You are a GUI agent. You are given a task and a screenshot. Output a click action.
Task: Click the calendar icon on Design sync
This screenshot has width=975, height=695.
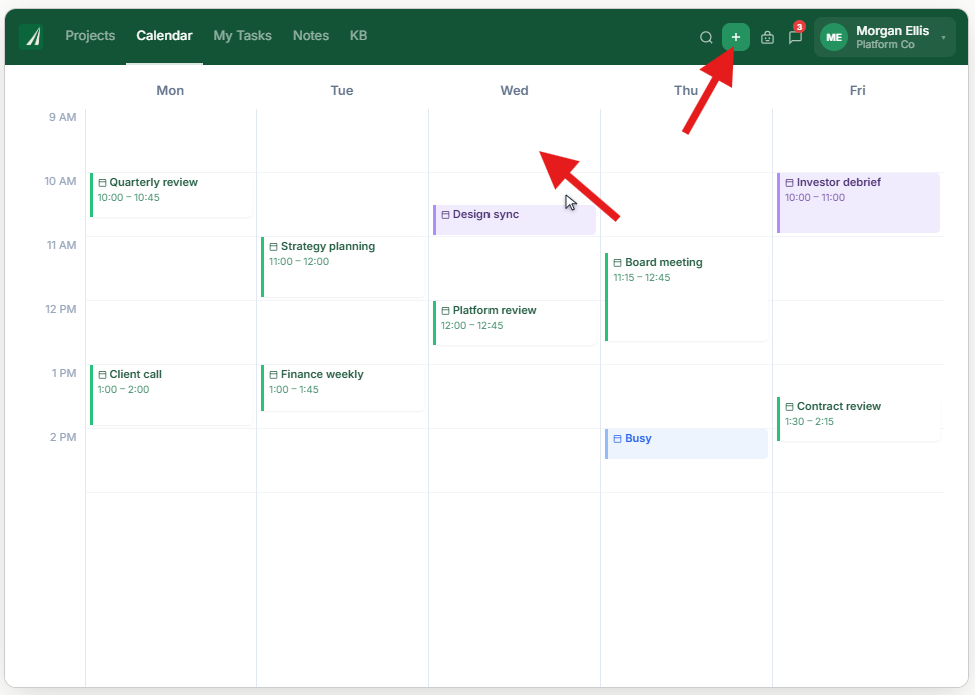click(x=445, y=214)
